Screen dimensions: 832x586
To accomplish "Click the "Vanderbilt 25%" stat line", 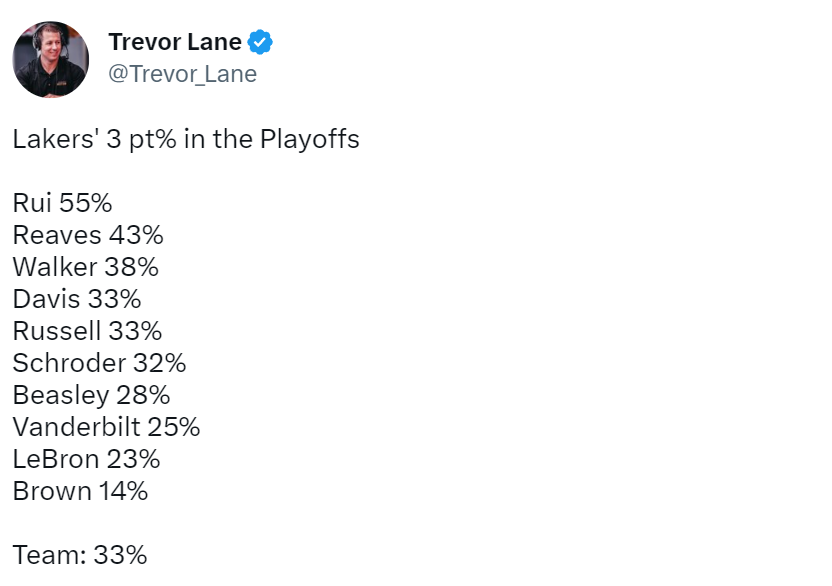I will (106, 427).
